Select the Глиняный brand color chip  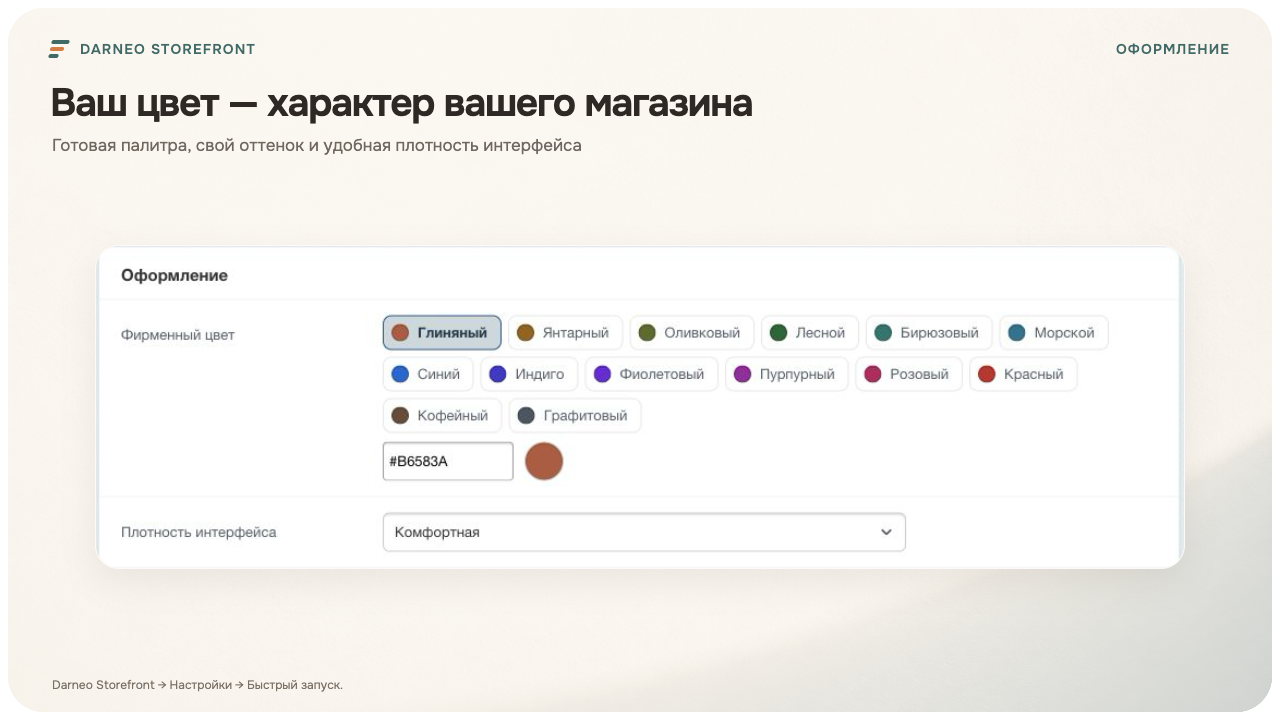pyautogui.click(x=442, y=333)
